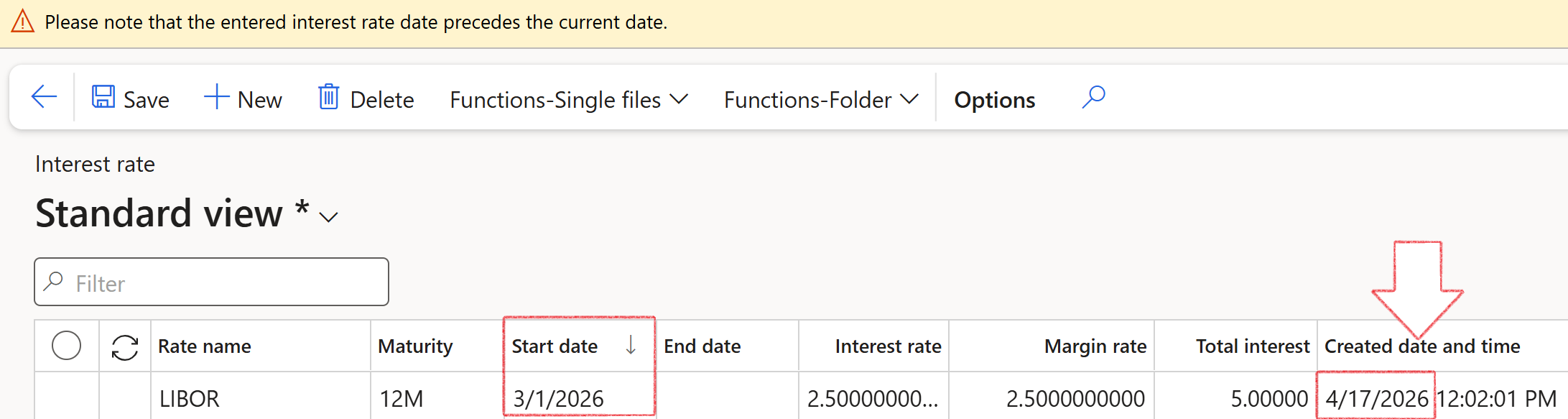Screen dimensions: 1568x419
Task: Click the New plus icon
Action: [215, 97]
